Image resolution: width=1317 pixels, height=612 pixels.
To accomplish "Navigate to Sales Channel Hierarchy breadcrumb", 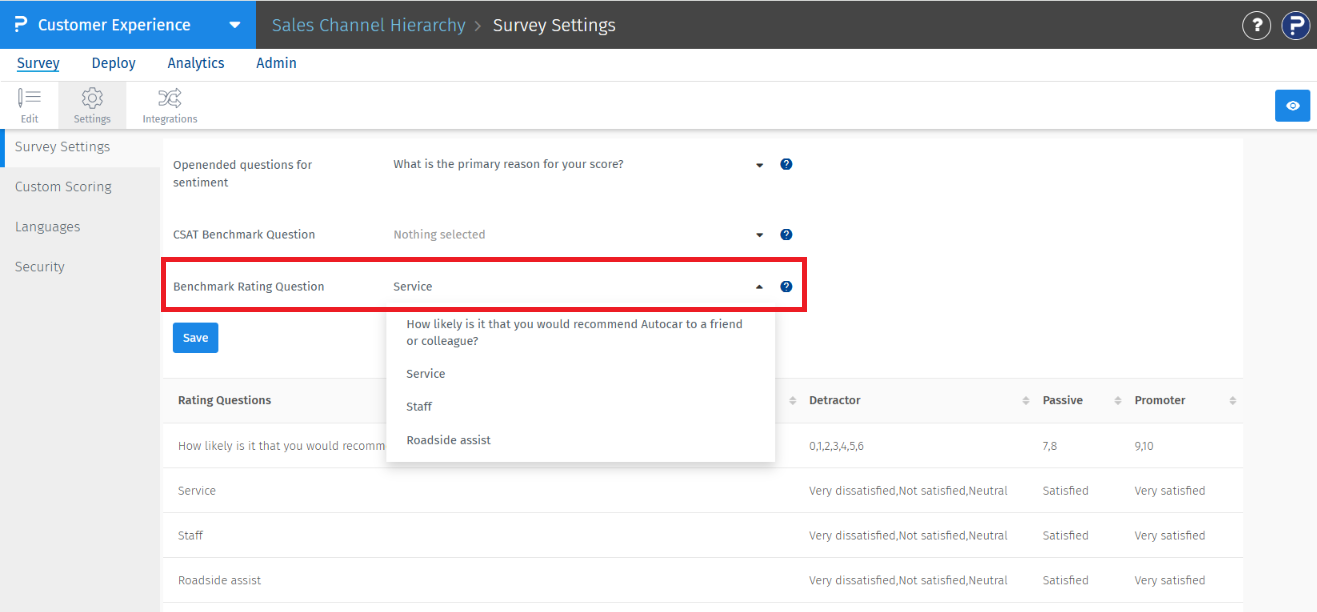I will (x=368, y=24).
